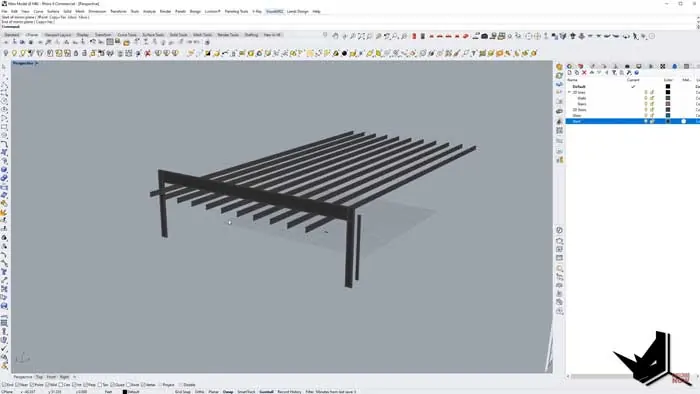
Task: Add a new viewport tab with plus
Action: [75, 377]
